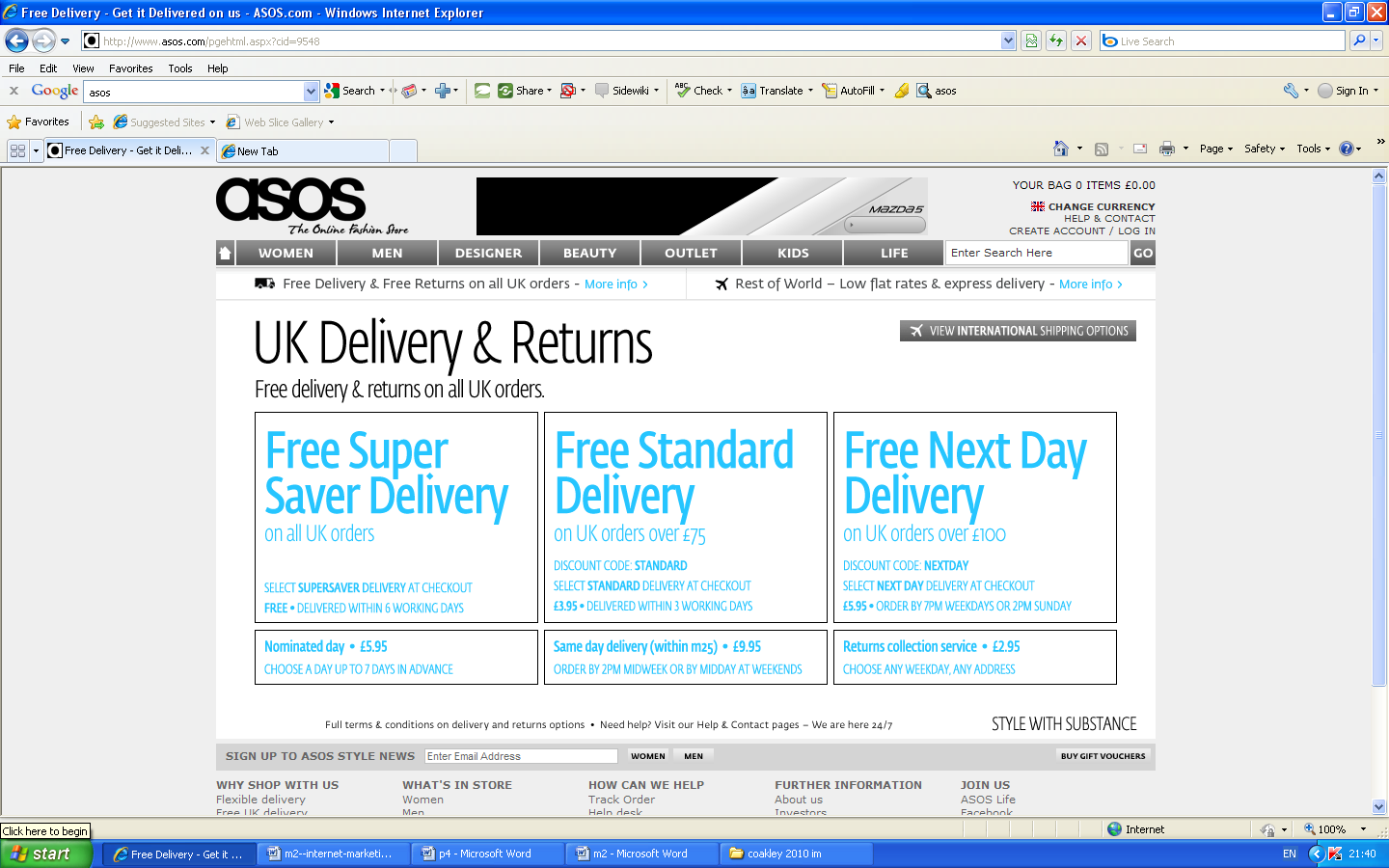Image resolution: width=1389 pixels, height=868 pixels.
Task: Open the command bar Tools dropdown
Action: pos(1313,149)
